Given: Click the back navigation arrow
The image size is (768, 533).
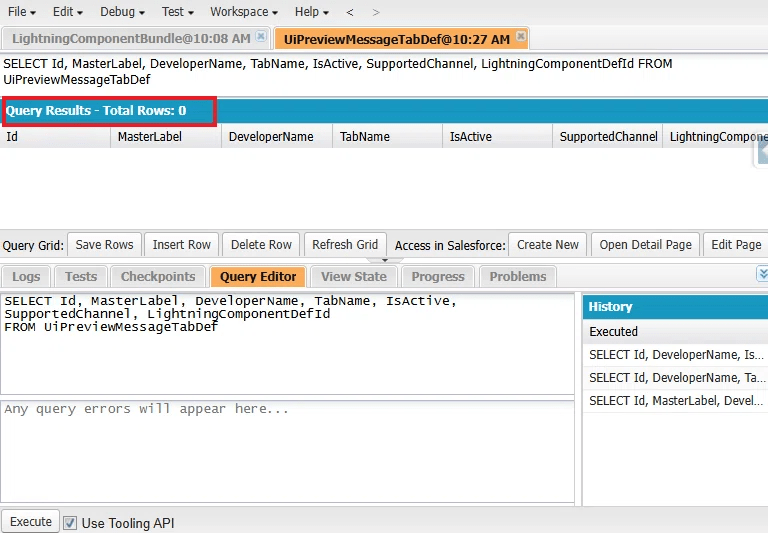Looking at the screenshot, I should point(350,12).
